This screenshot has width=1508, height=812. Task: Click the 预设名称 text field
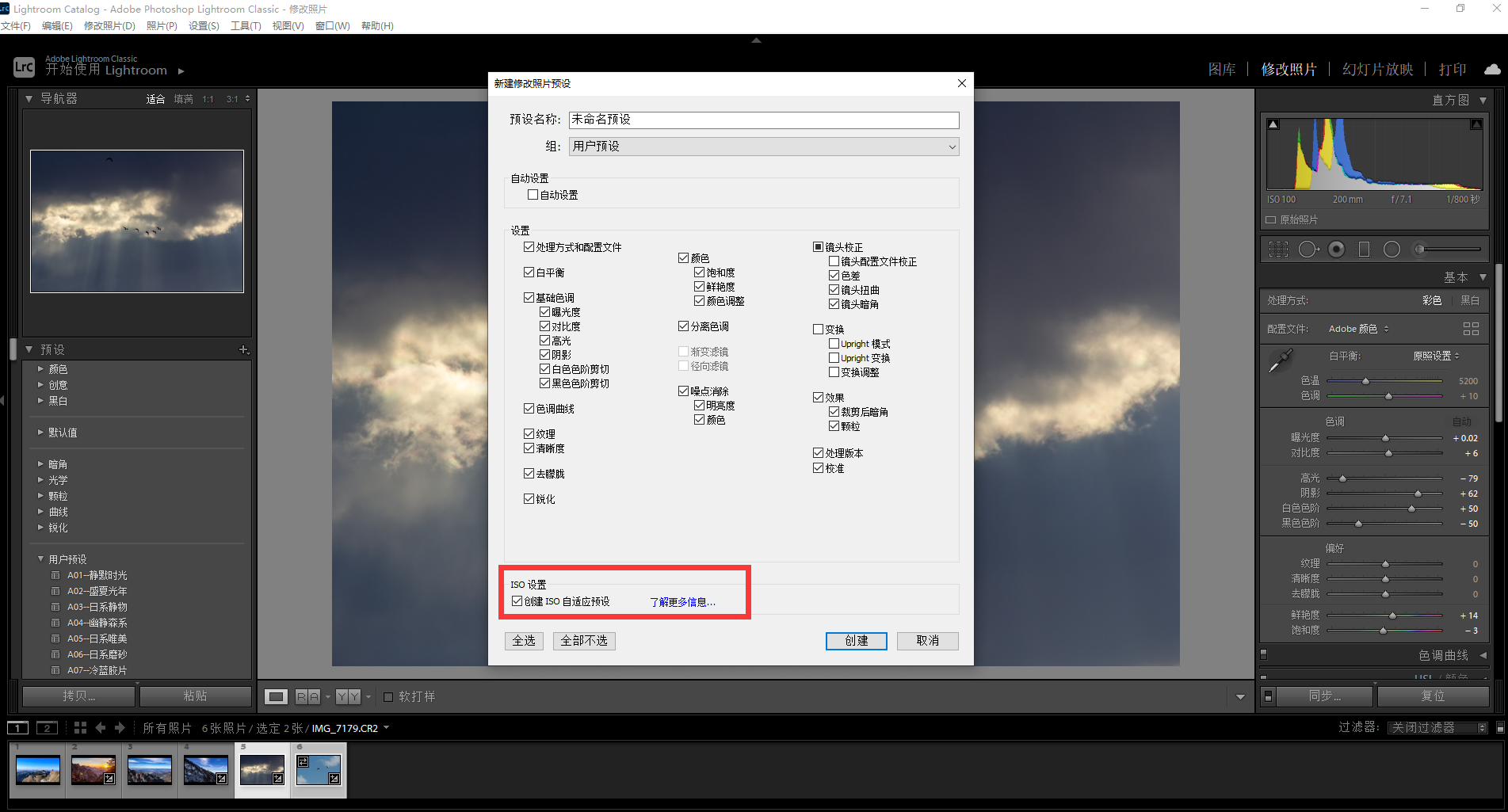click(764, 120)
